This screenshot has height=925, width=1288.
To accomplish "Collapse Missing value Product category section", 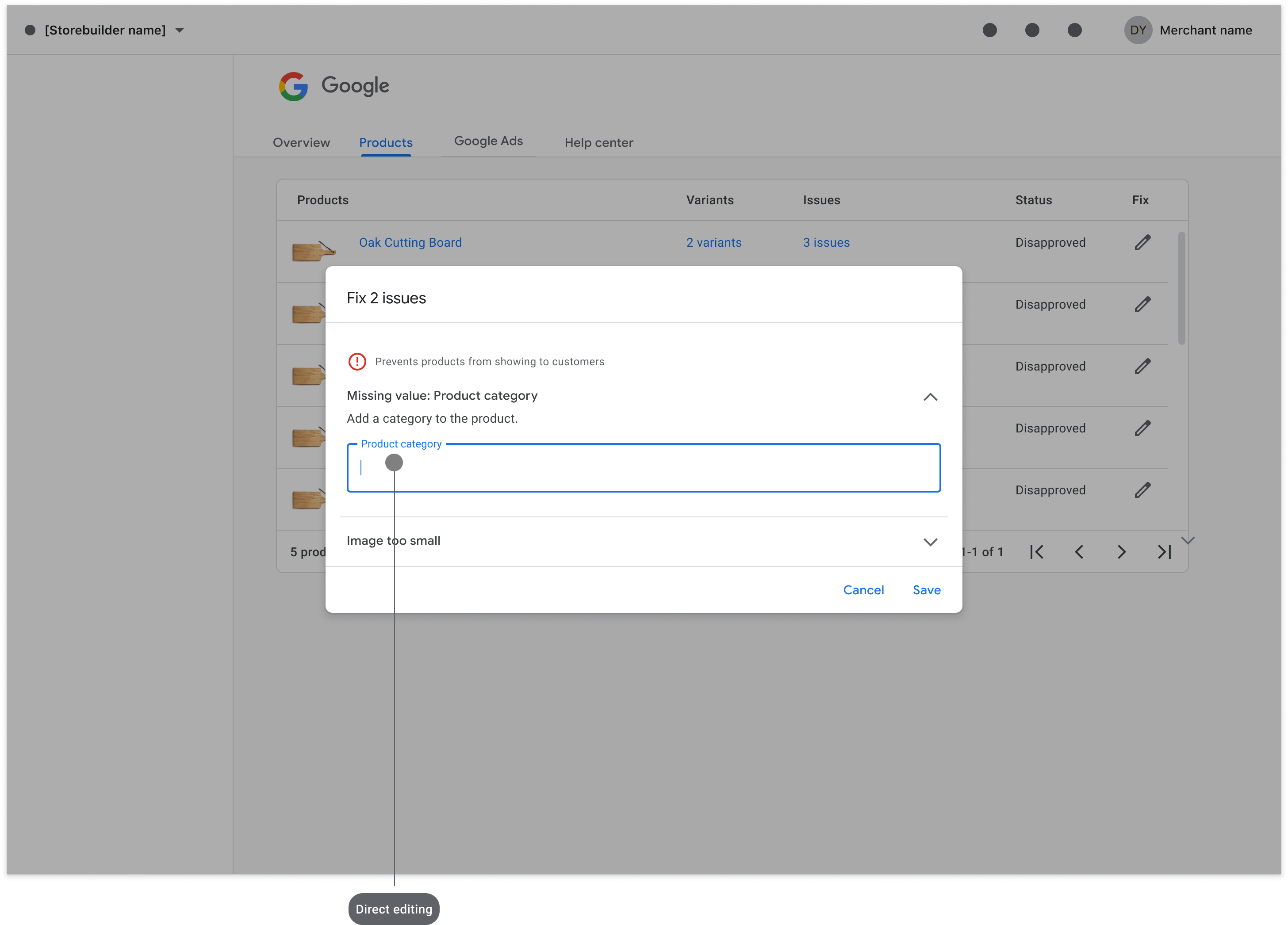I will tap(930, 397).
